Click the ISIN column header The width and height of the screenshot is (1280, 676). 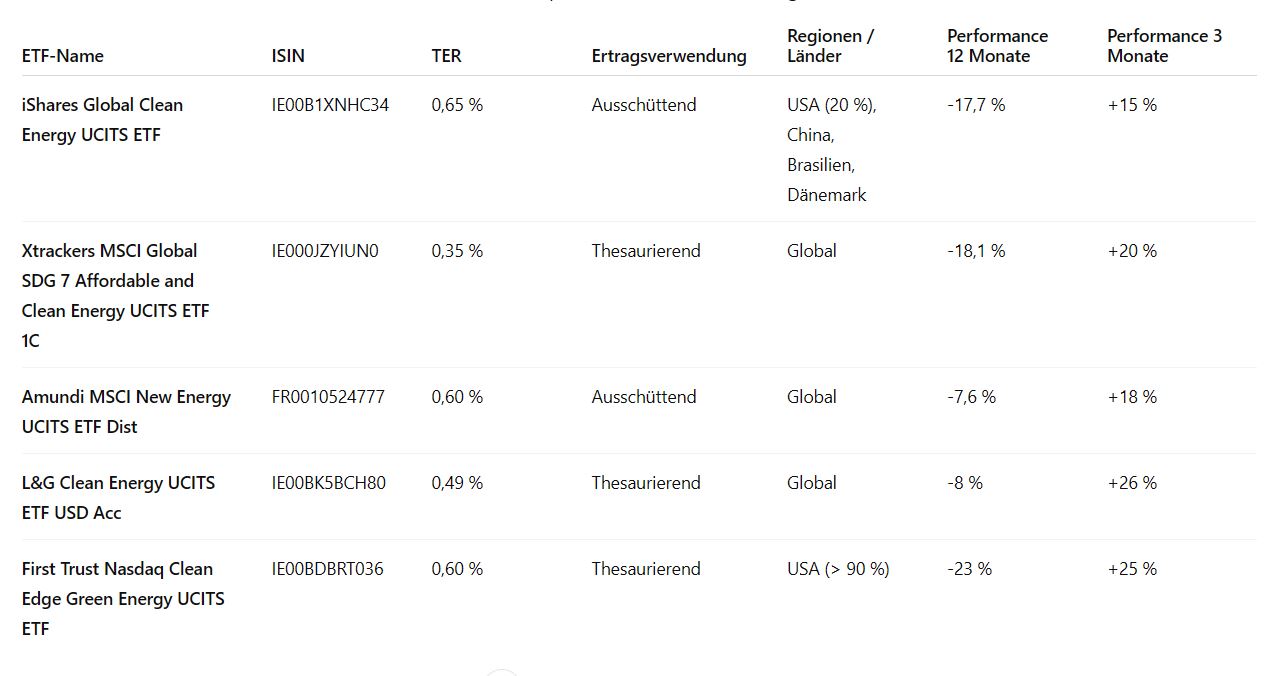[x=288, y=56]
